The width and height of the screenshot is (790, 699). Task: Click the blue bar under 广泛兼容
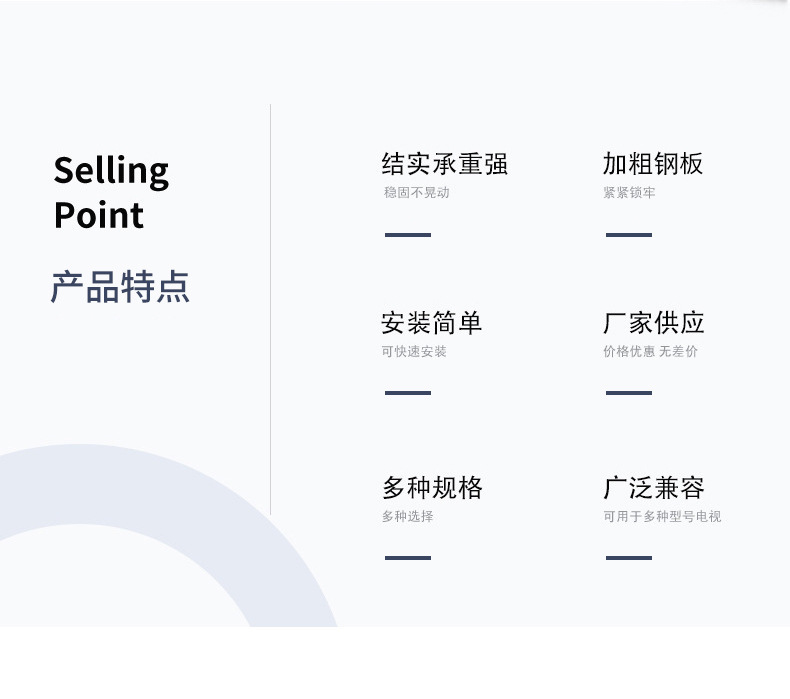(629, 557)
